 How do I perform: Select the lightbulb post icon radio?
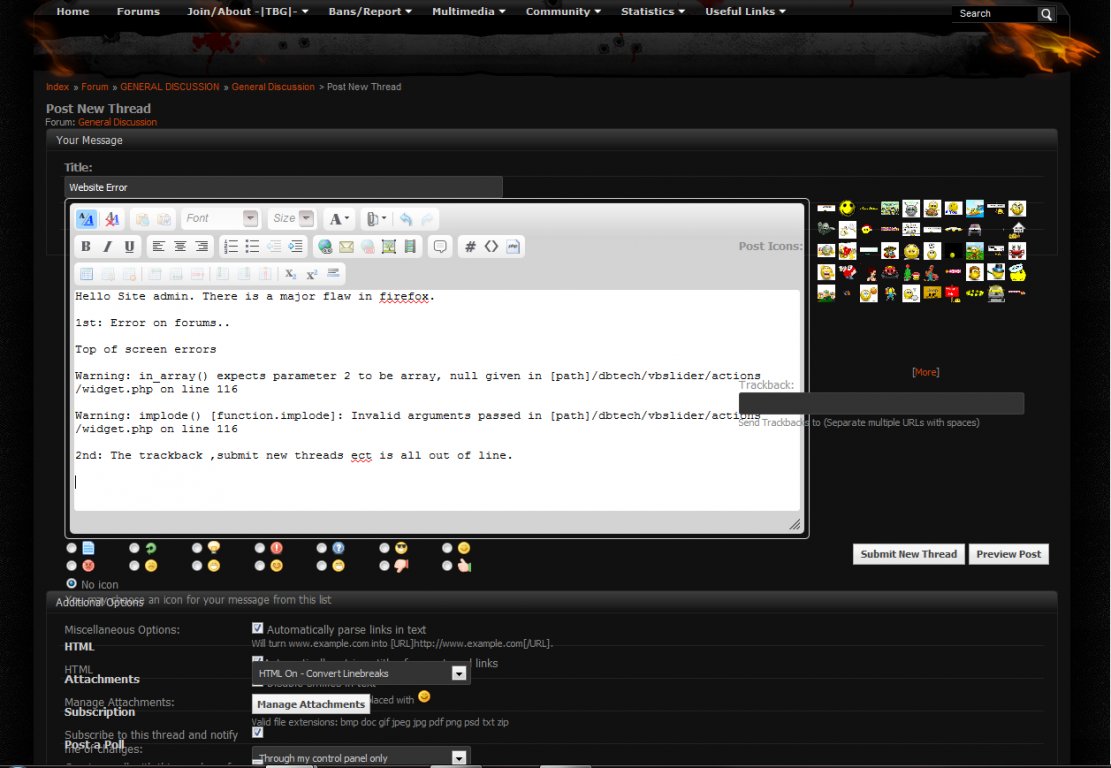(197, 548)
